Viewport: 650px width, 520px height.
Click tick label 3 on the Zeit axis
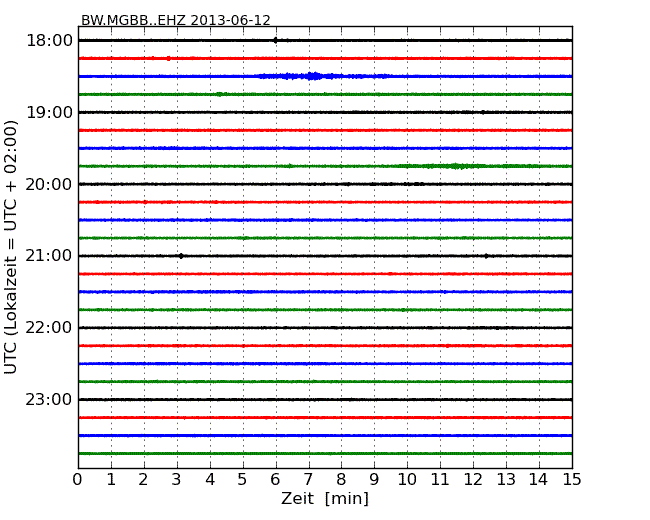(x=177, y=480)
